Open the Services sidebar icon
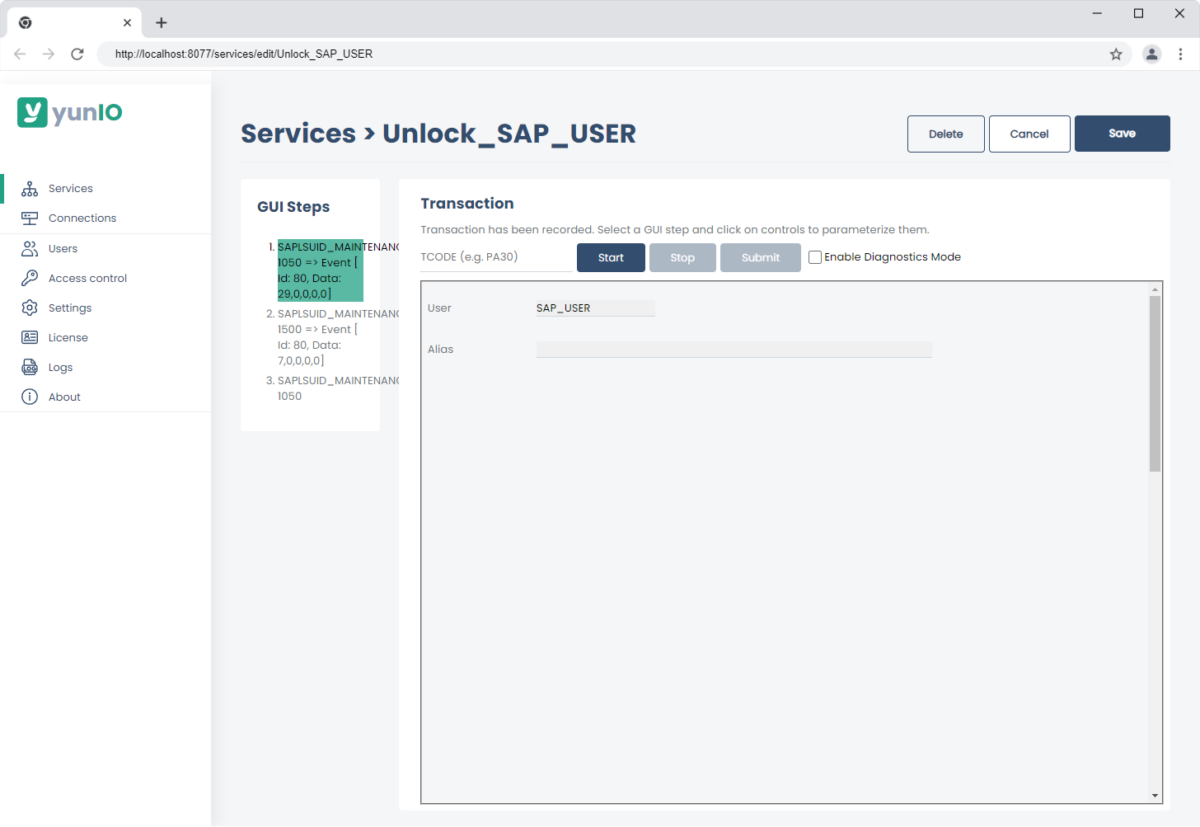This screenshot has height=827, width=1200. pos(29,188)
